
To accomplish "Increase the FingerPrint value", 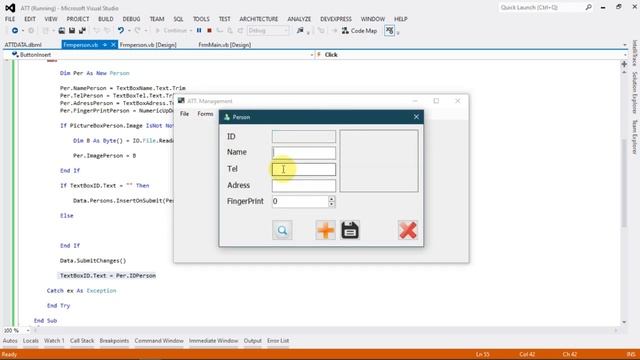I will (x=331, y=198).
